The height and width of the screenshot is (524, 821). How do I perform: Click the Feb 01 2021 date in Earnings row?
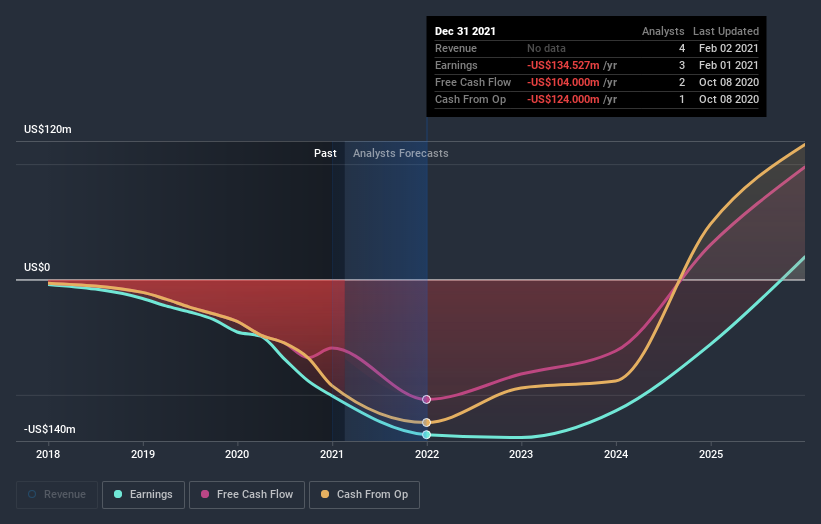(729, 65)
